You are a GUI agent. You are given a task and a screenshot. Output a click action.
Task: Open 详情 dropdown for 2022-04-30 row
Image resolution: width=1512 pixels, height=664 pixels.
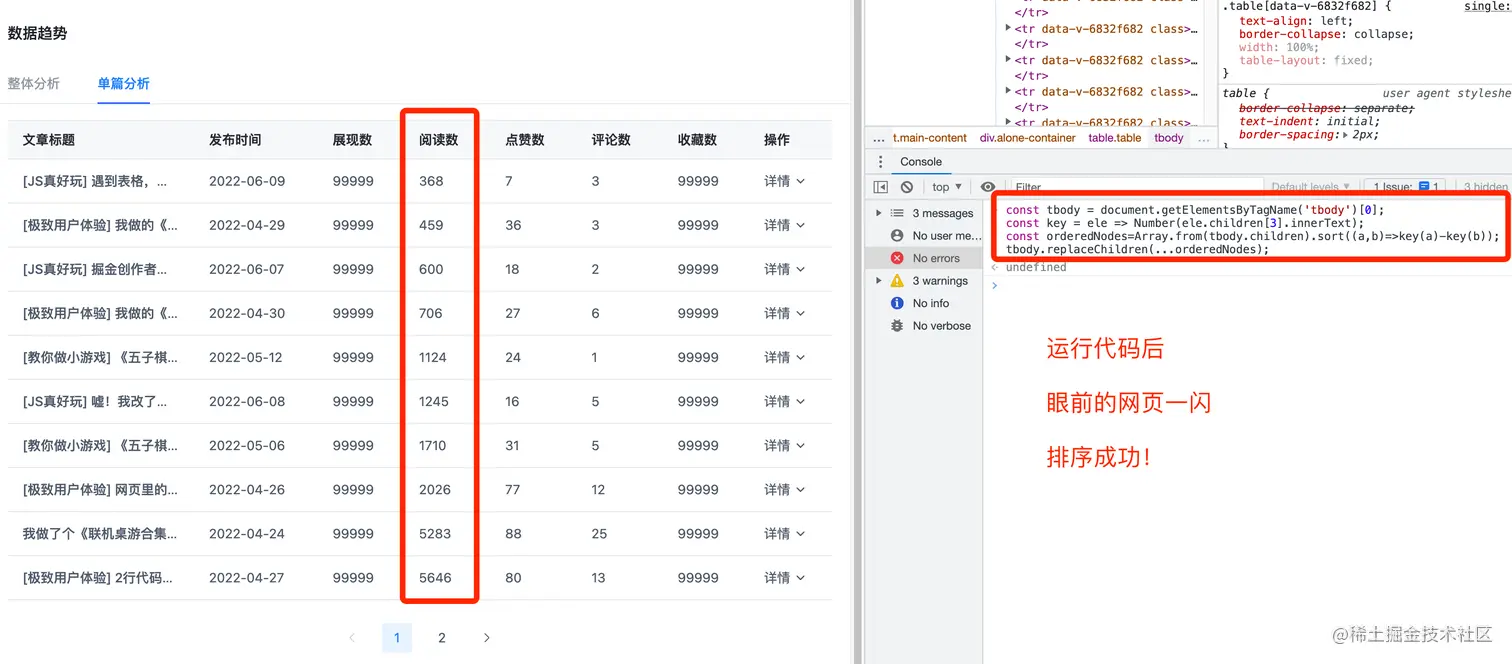click(785, 313)
